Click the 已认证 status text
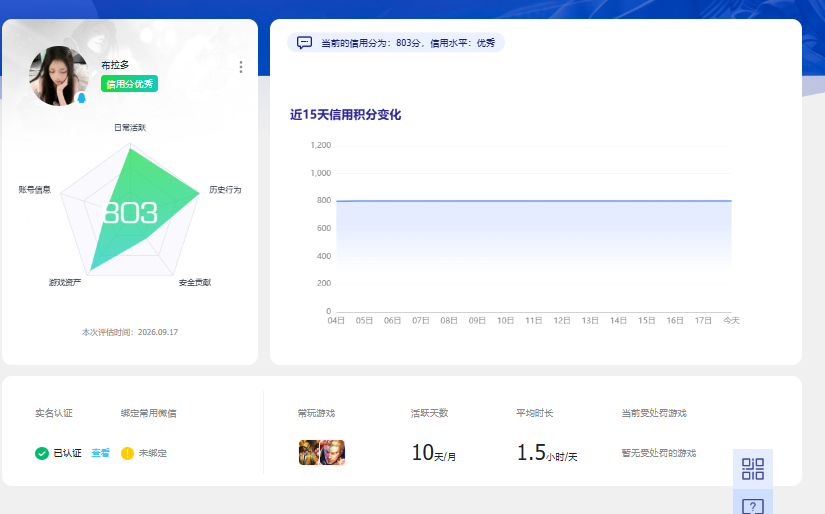Viewport: 825px width, 514px height. [67, 453]
